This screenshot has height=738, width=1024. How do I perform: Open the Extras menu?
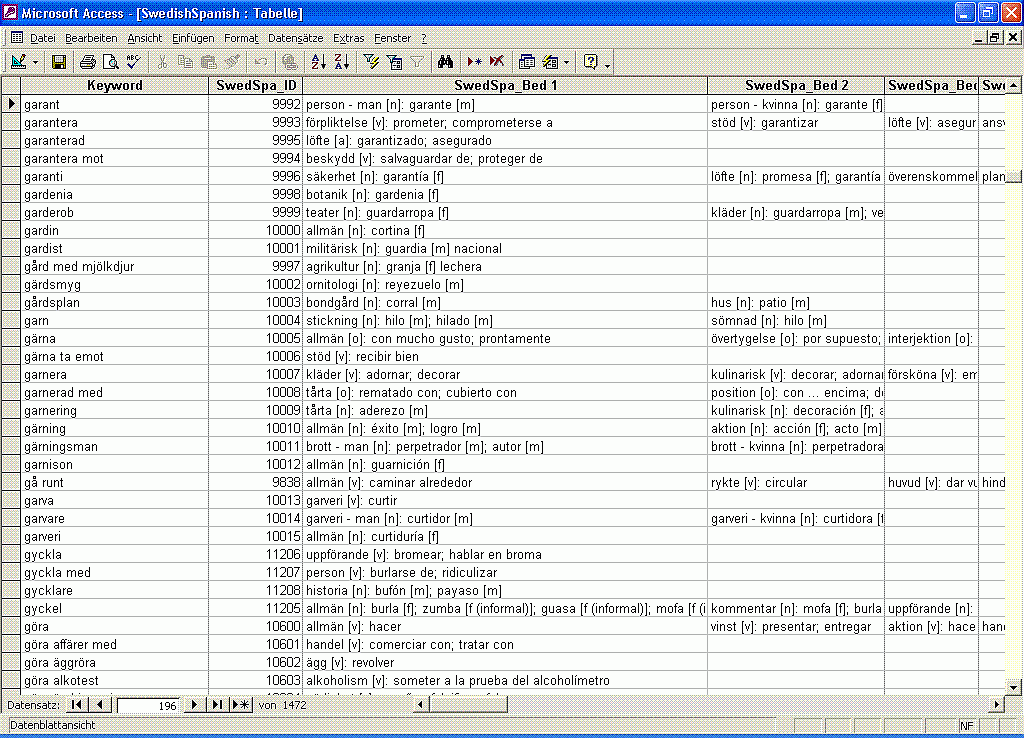coord(349,38)
